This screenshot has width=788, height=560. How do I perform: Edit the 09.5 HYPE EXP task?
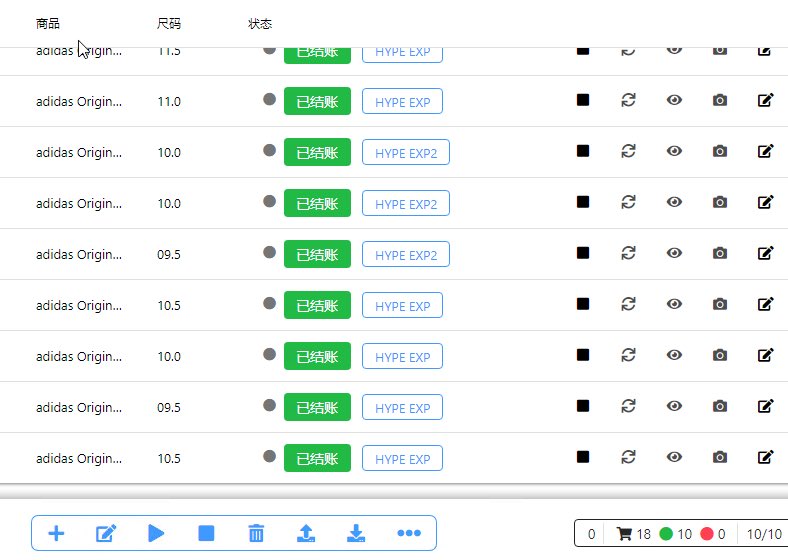click(765, 406)
